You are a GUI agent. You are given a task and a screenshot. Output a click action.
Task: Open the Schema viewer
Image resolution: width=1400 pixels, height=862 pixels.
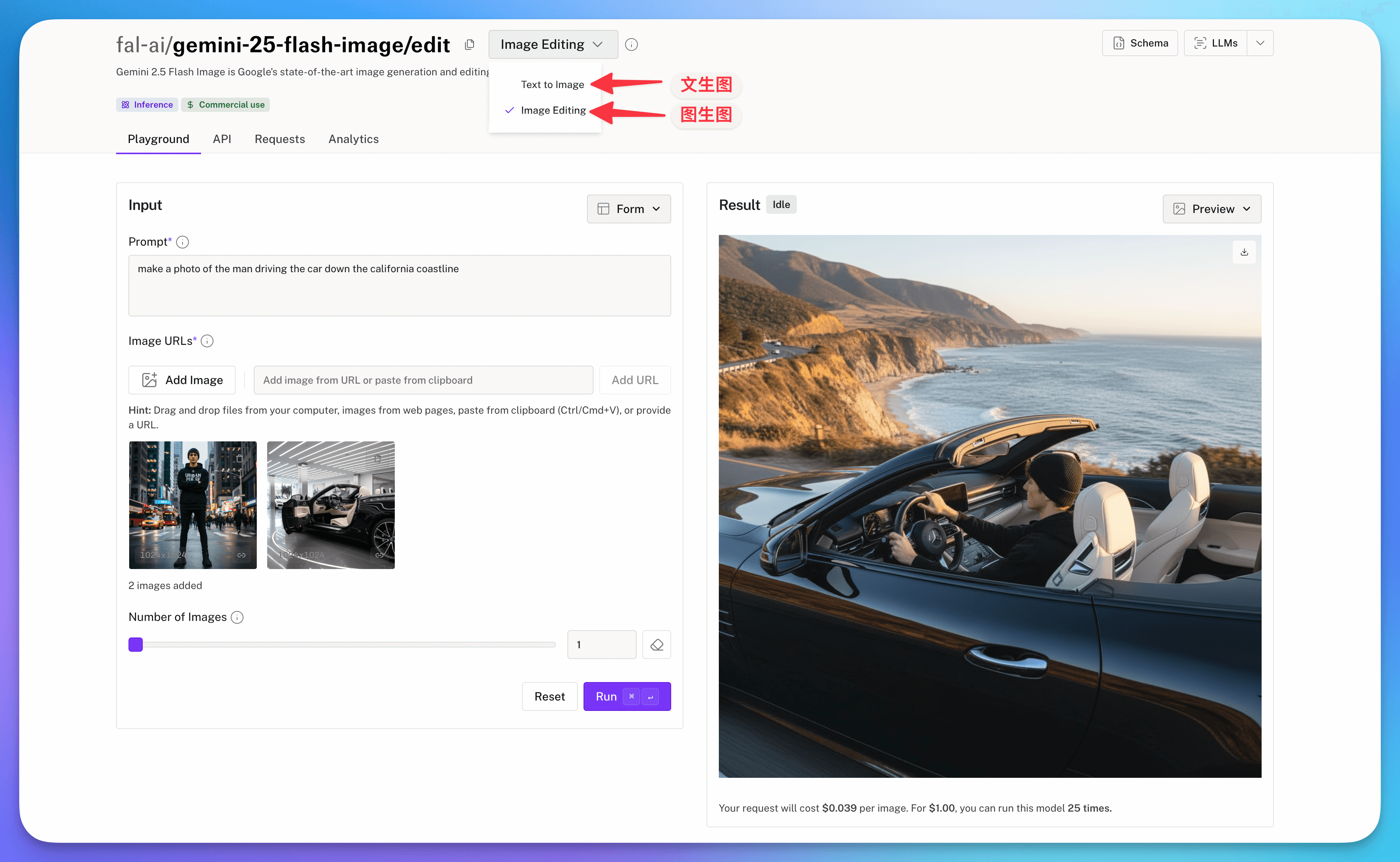(1139, 43)
